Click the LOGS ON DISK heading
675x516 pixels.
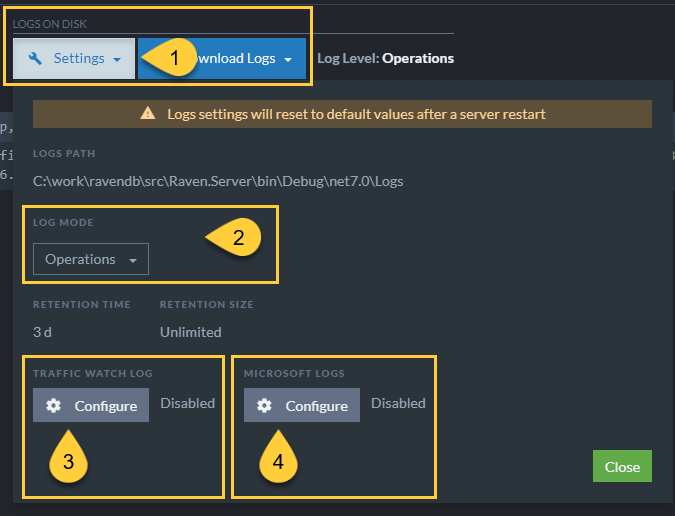point(50,24)
